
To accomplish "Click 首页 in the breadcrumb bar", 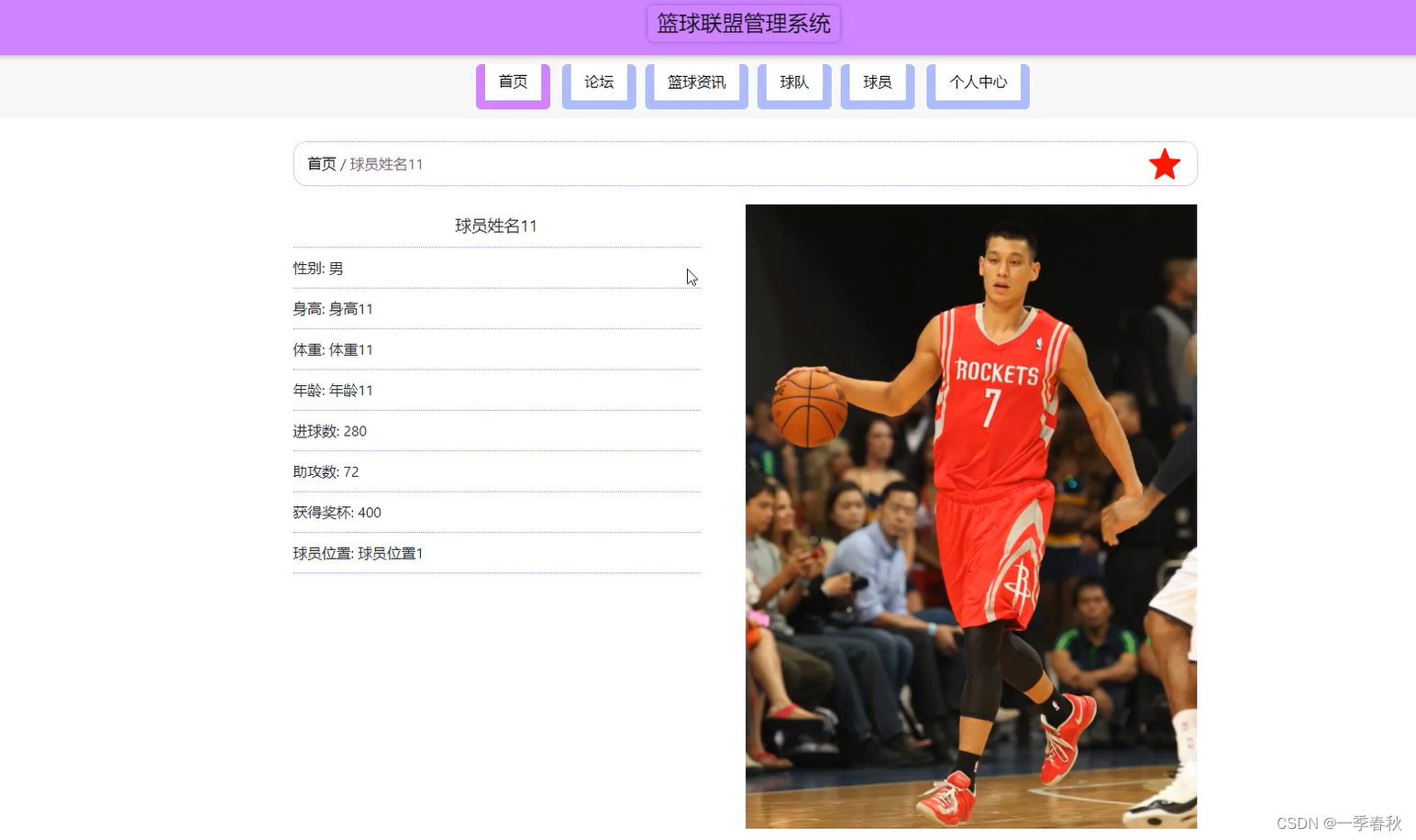I will click(x=321, y=163).
